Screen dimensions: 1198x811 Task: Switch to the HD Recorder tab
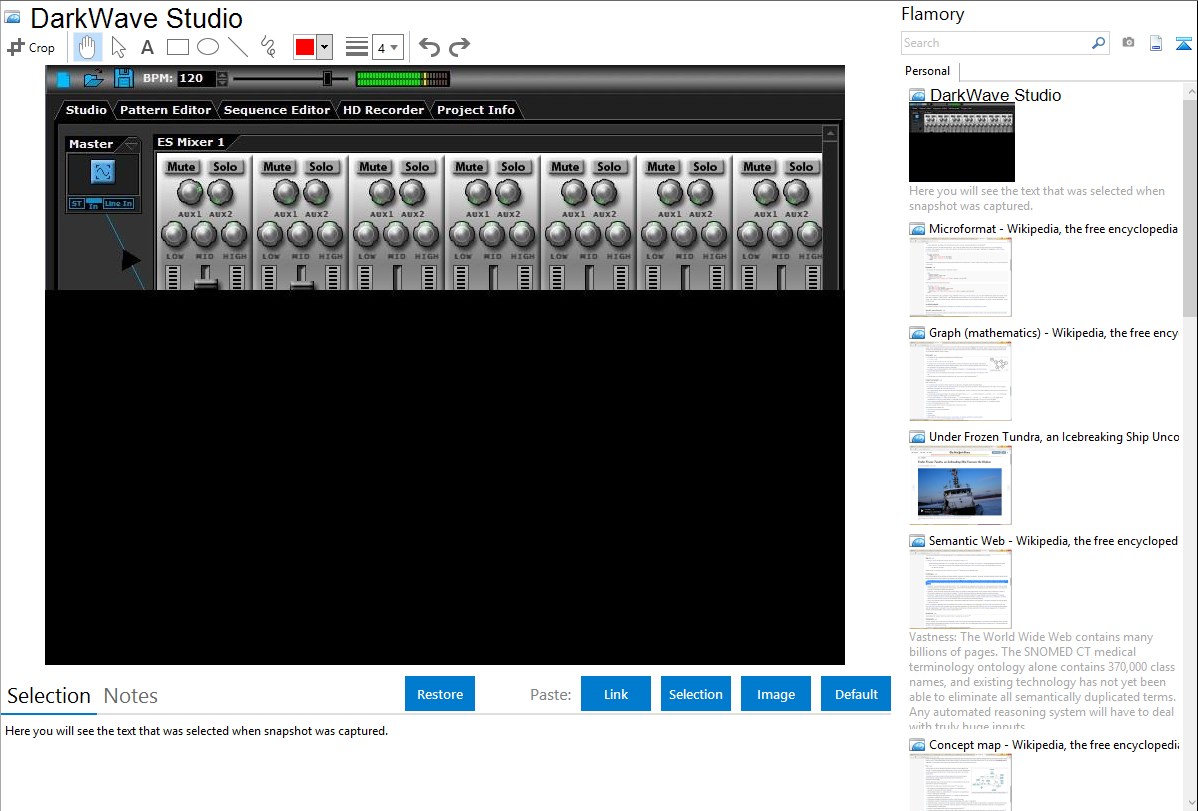tap(383, 110)
